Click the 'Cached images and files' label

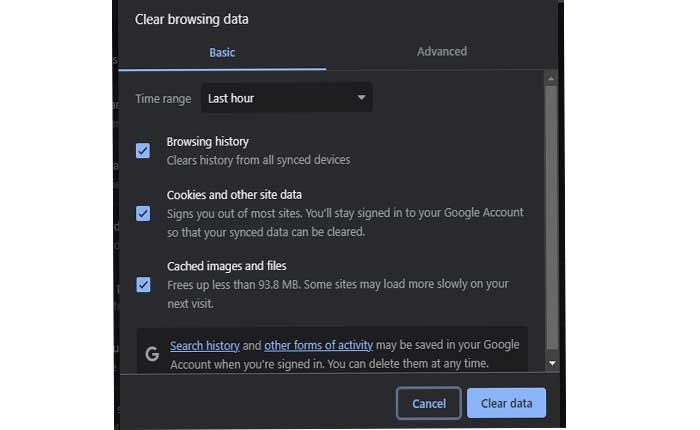(x=226, y=266)
